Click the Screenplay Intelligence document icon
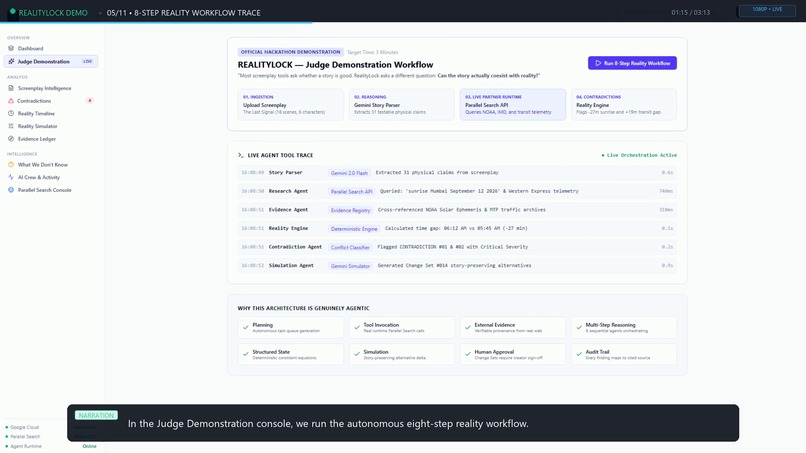 pos(11,88)
